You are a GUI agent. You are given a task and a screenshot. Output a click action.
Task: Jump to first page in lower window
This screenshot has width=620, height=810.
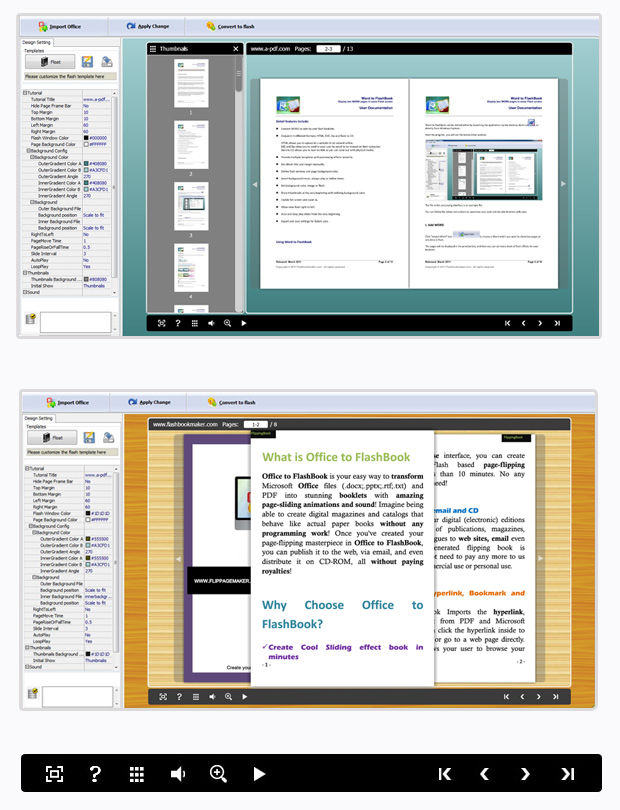point(506,696)
